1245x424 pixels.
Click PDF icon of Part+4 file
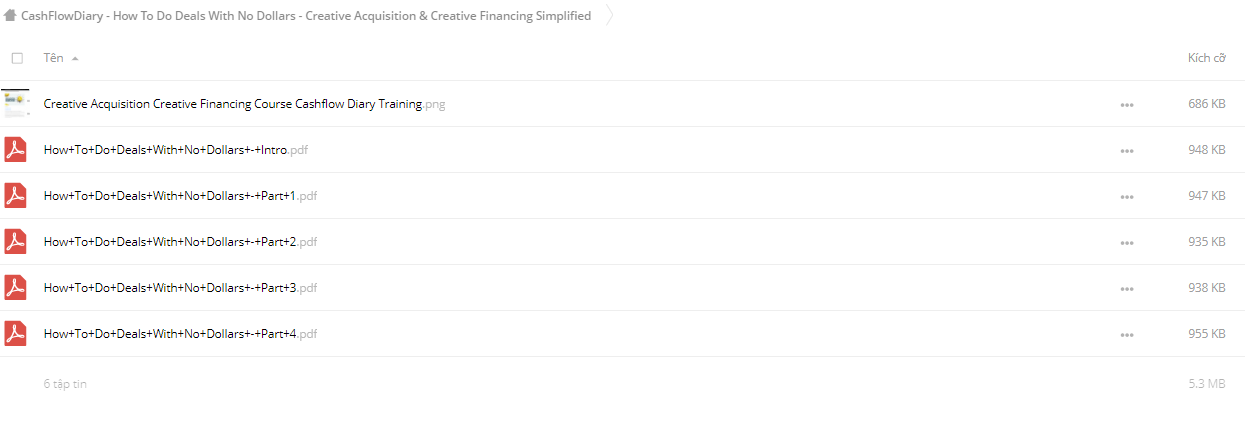point(15,334)
